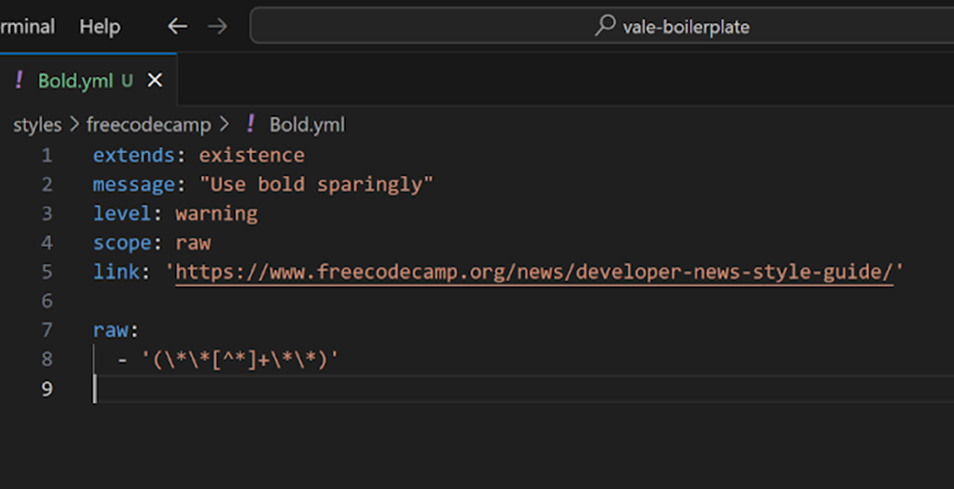954x489 pixels.
Task: Go back with the left arrow
Action: point(177,26)
